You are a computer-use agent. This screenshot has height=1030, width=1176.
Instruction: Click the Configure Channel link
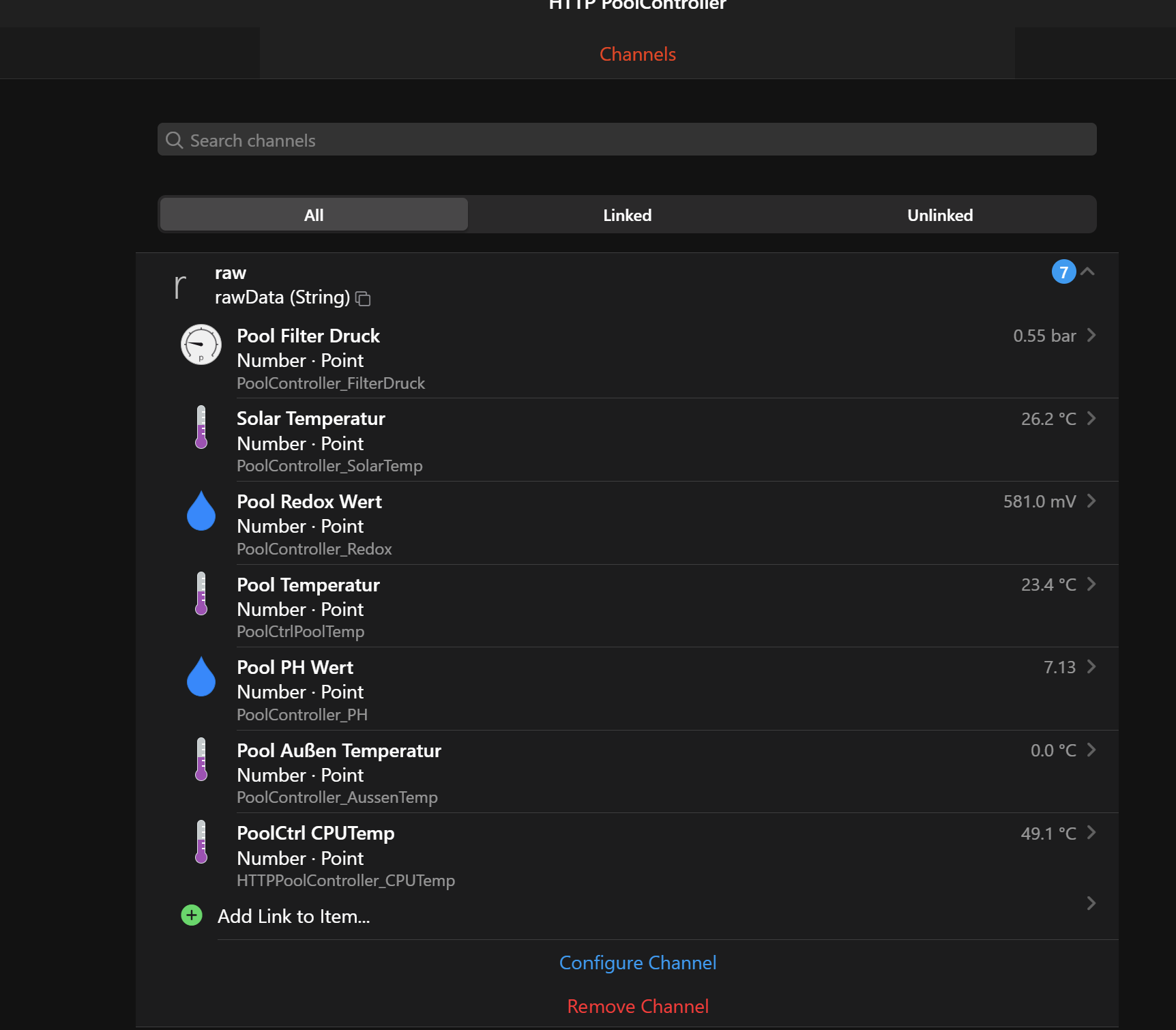click(638, 962)
